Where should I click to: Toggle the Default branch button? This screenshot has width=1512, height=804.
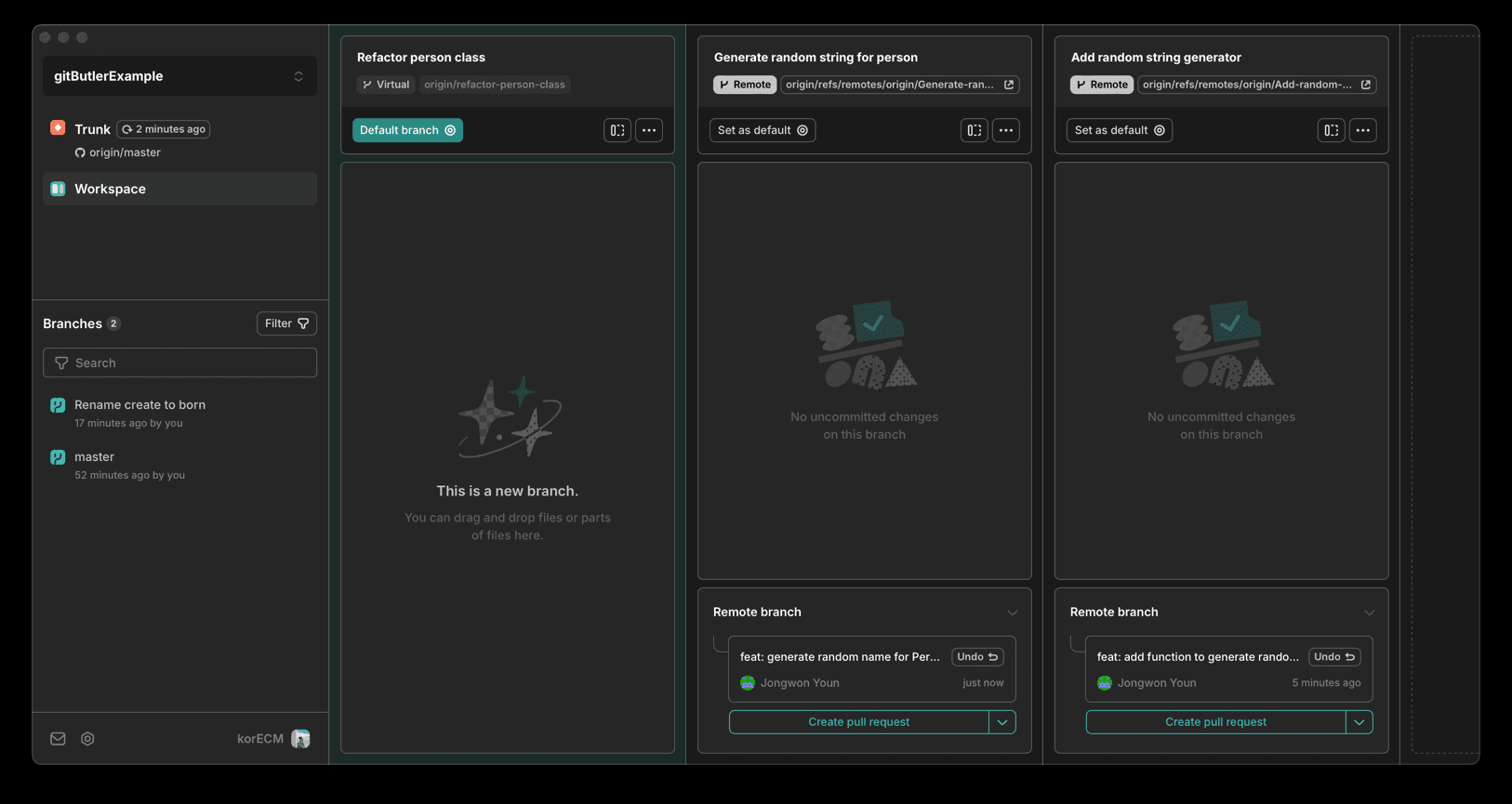tap(407, 130)
